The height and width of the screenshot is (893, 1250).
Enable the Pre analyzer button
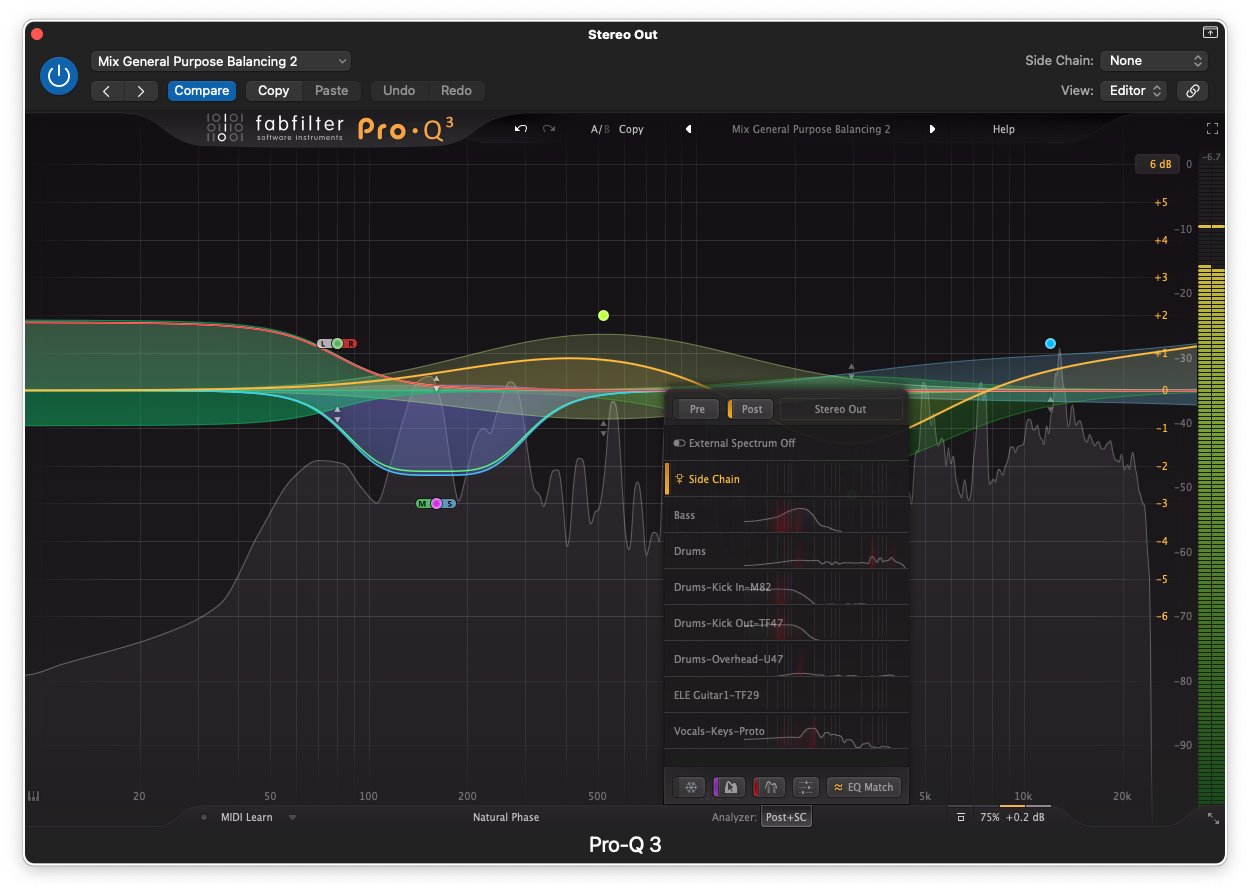[697, 409]
